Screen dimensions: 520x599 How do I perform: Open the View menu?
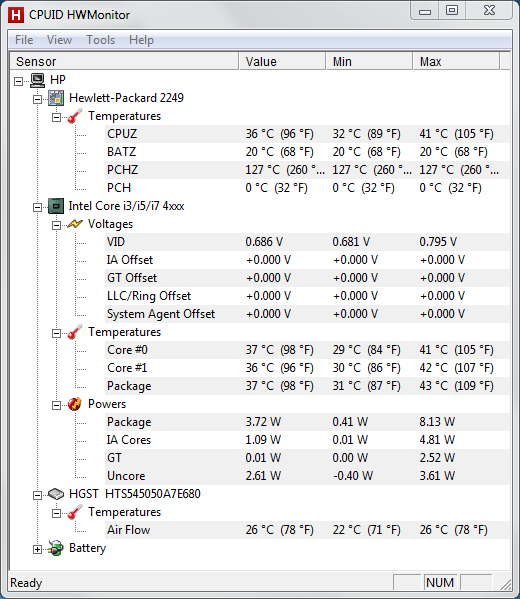59,40
